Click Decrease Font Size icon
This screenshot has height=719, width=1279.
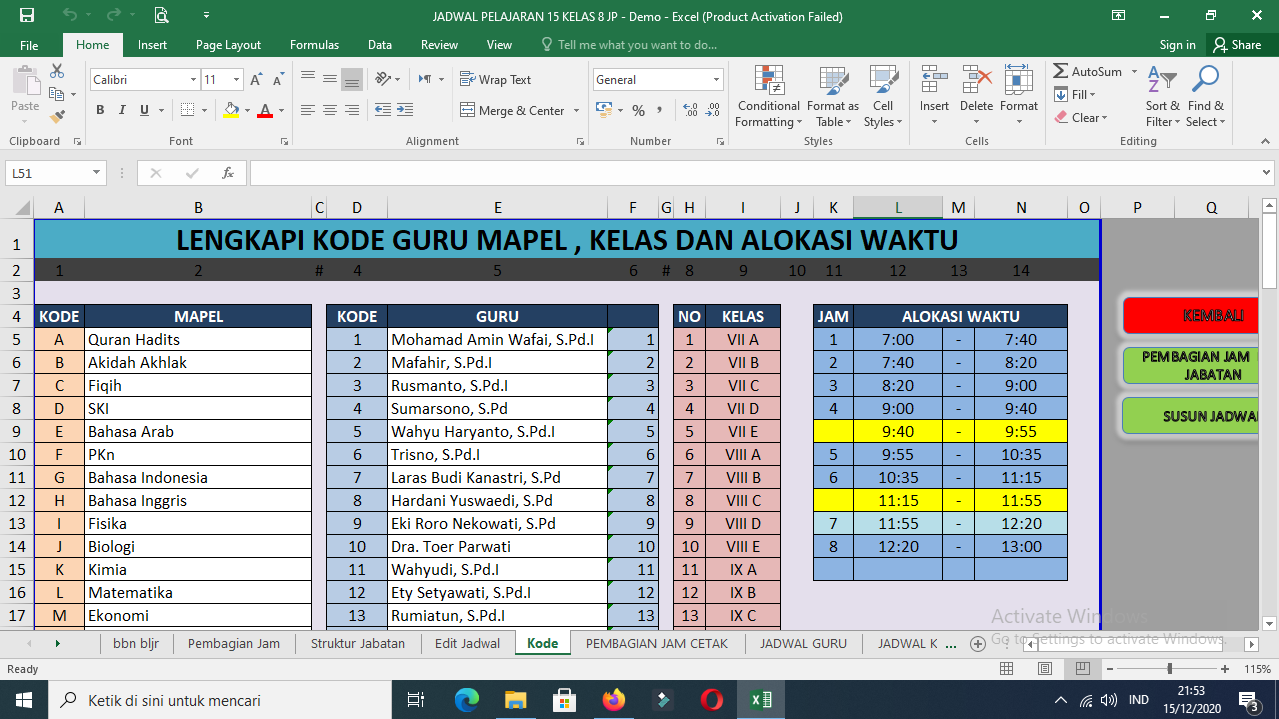279,80
